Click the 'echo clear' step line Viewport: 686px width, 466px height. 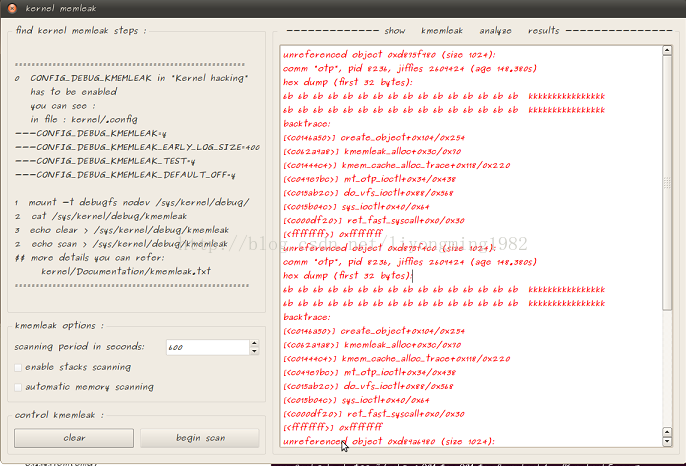pos(128,230)
